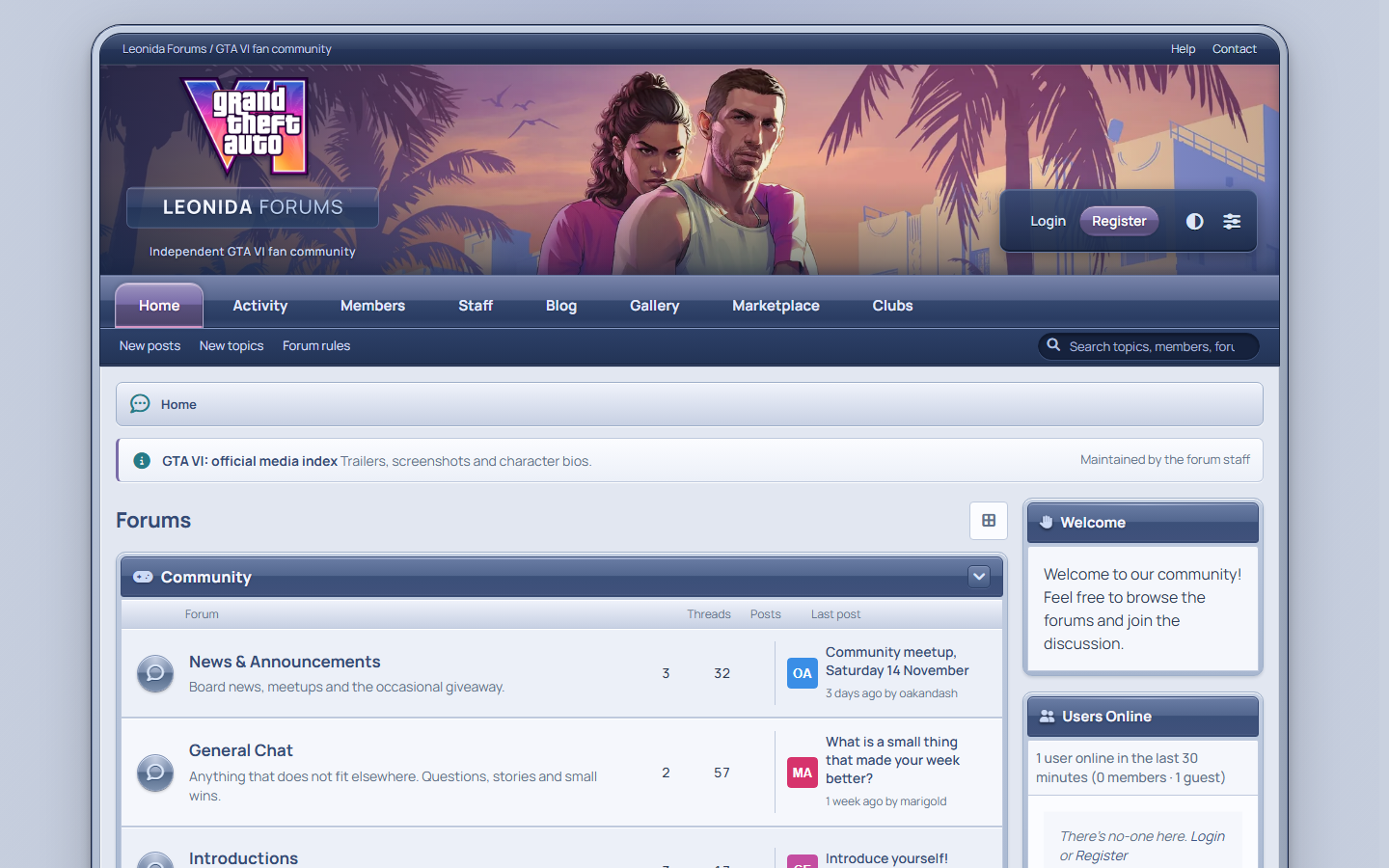The image size is (1389, 868).
Task: Open the News & Announcements forum
Action: pos(285,662)
